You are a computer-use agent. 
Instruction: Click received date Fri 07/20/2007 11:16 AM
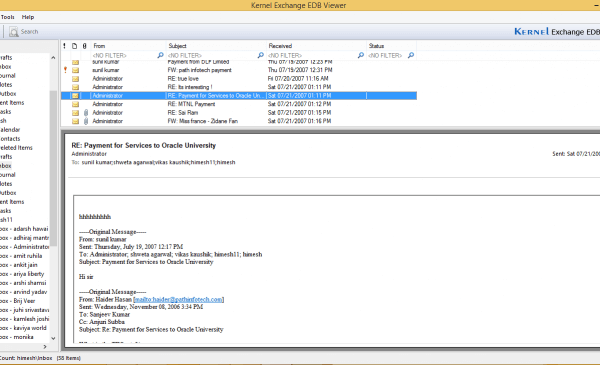[x=298, y=78]
